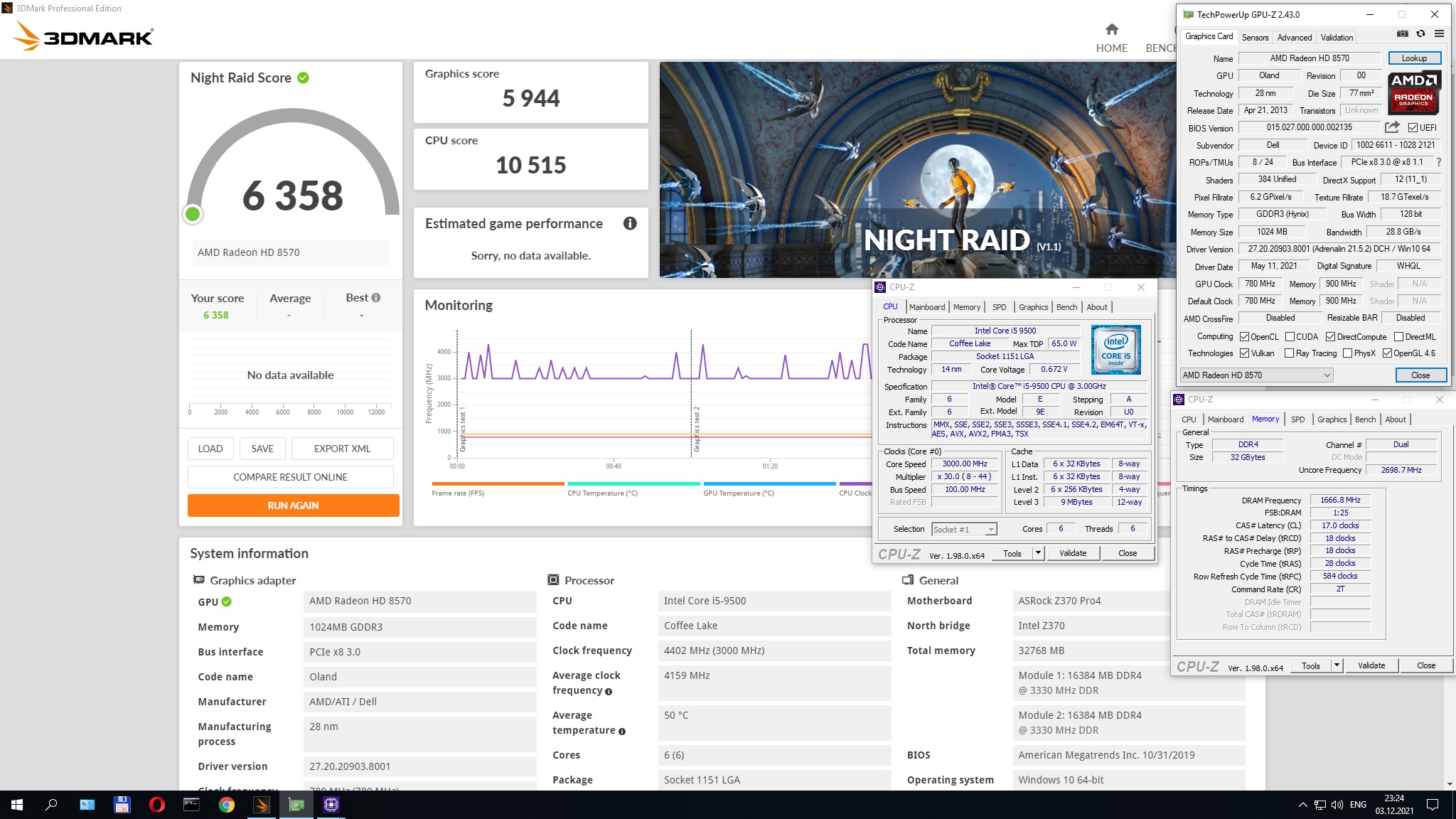Click the scroll-down arrow of the 3DMark scrollbar

coord(1450,784)
